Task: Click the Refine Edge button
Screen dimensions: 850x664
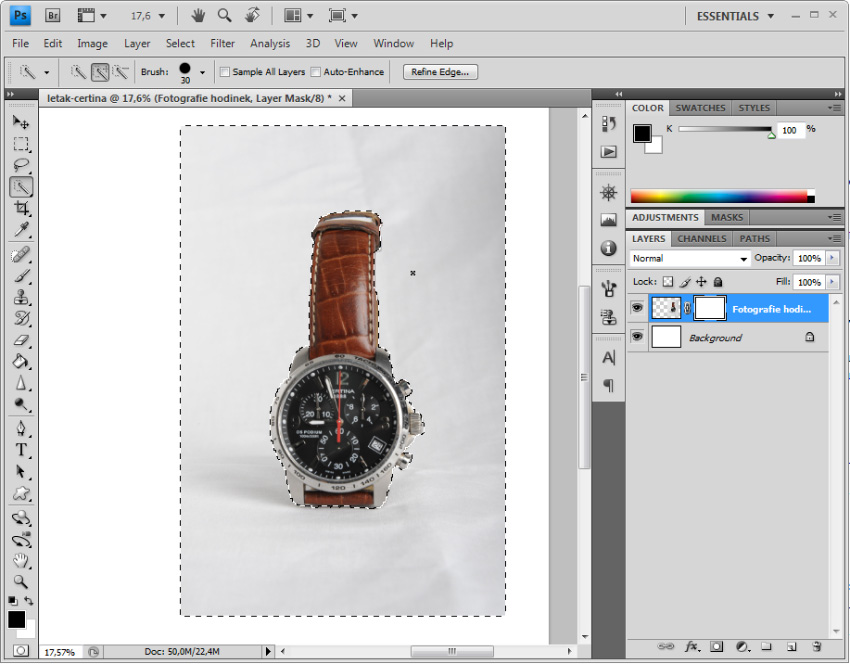Action: pyautogui.click(x=441, y=72)
